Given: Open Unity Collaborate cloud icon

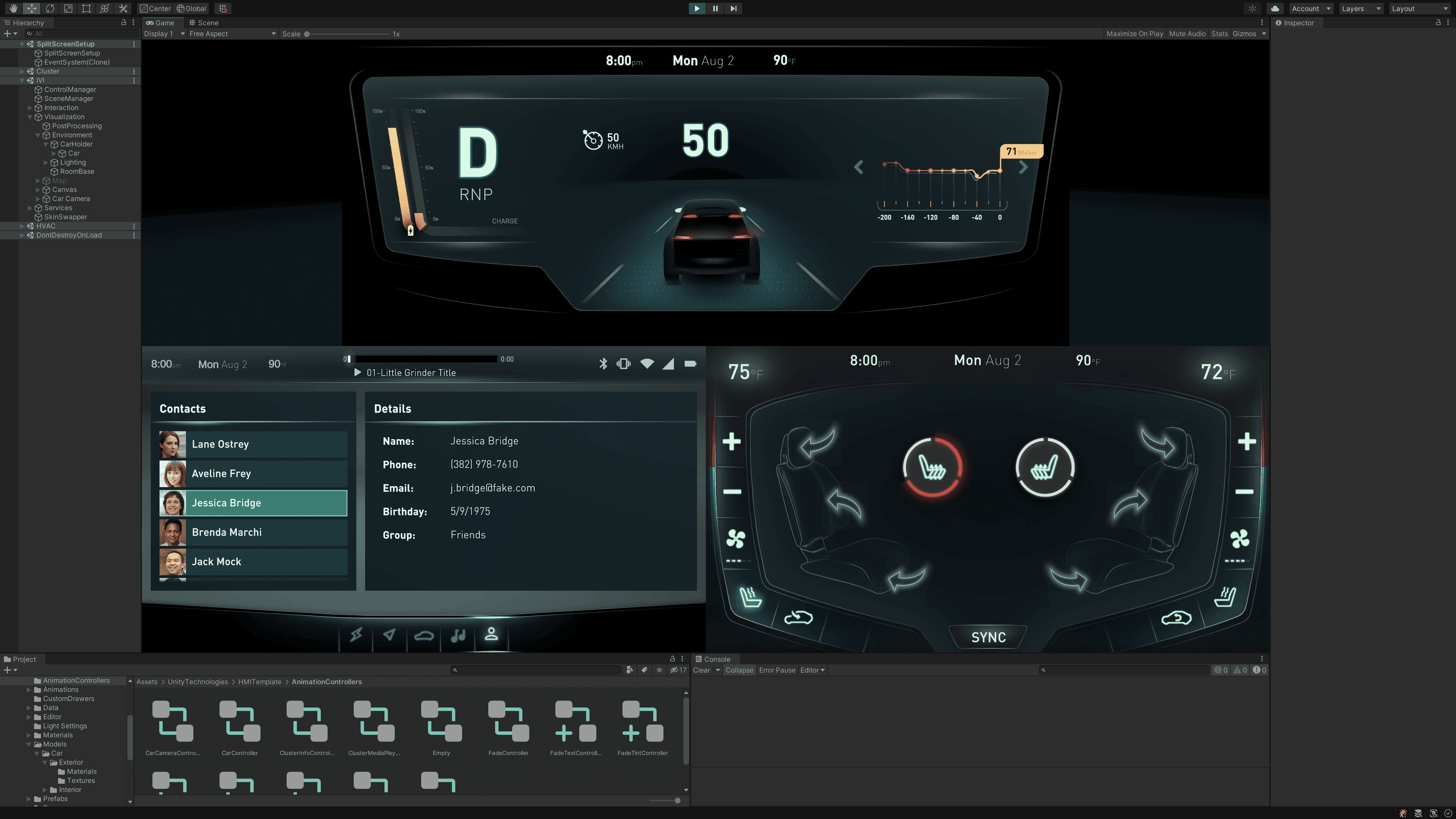Looking at the screenshot, I should click(1274, 8).
